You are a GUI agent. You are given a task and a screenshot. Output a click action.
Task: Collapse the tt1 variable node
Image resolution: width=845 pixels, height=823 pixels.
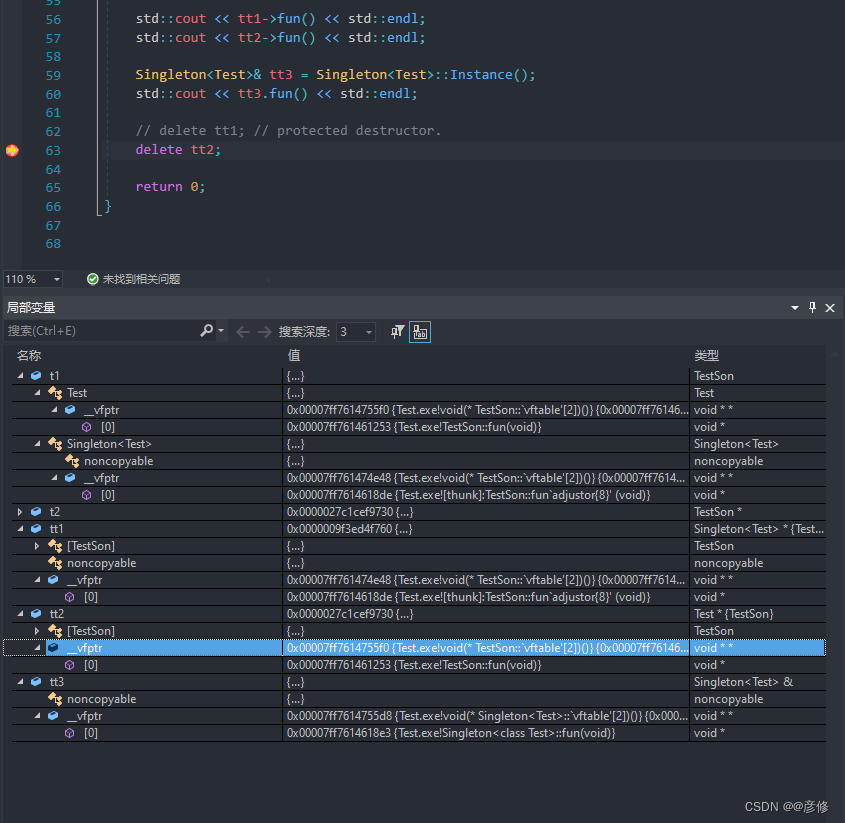coord(20,529)
